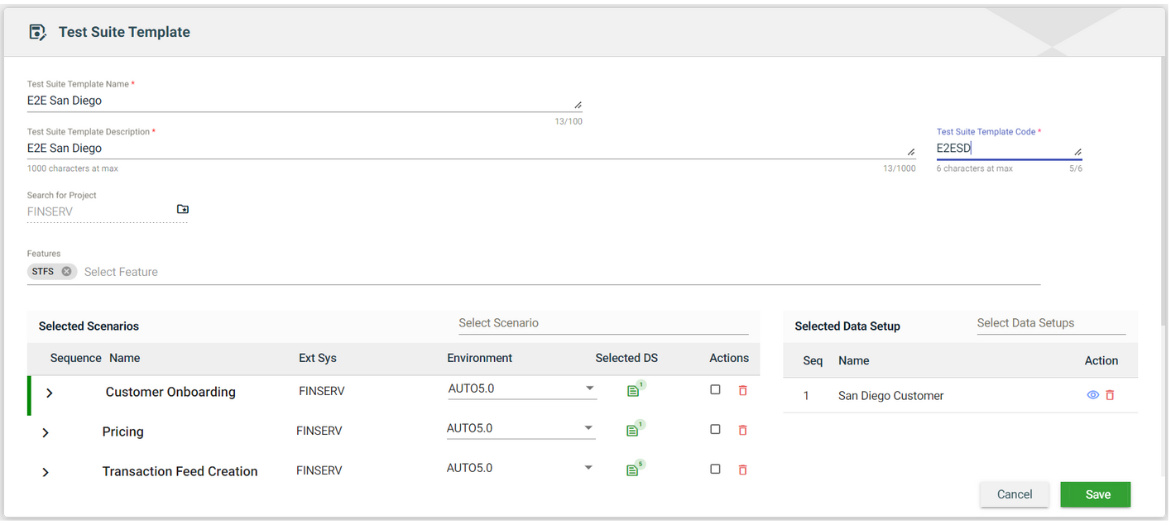The width and height of the screenshot is (1170, 525).
Task: Open selected data setup for Transaction Feed Creation
Action: click(633, 469)
